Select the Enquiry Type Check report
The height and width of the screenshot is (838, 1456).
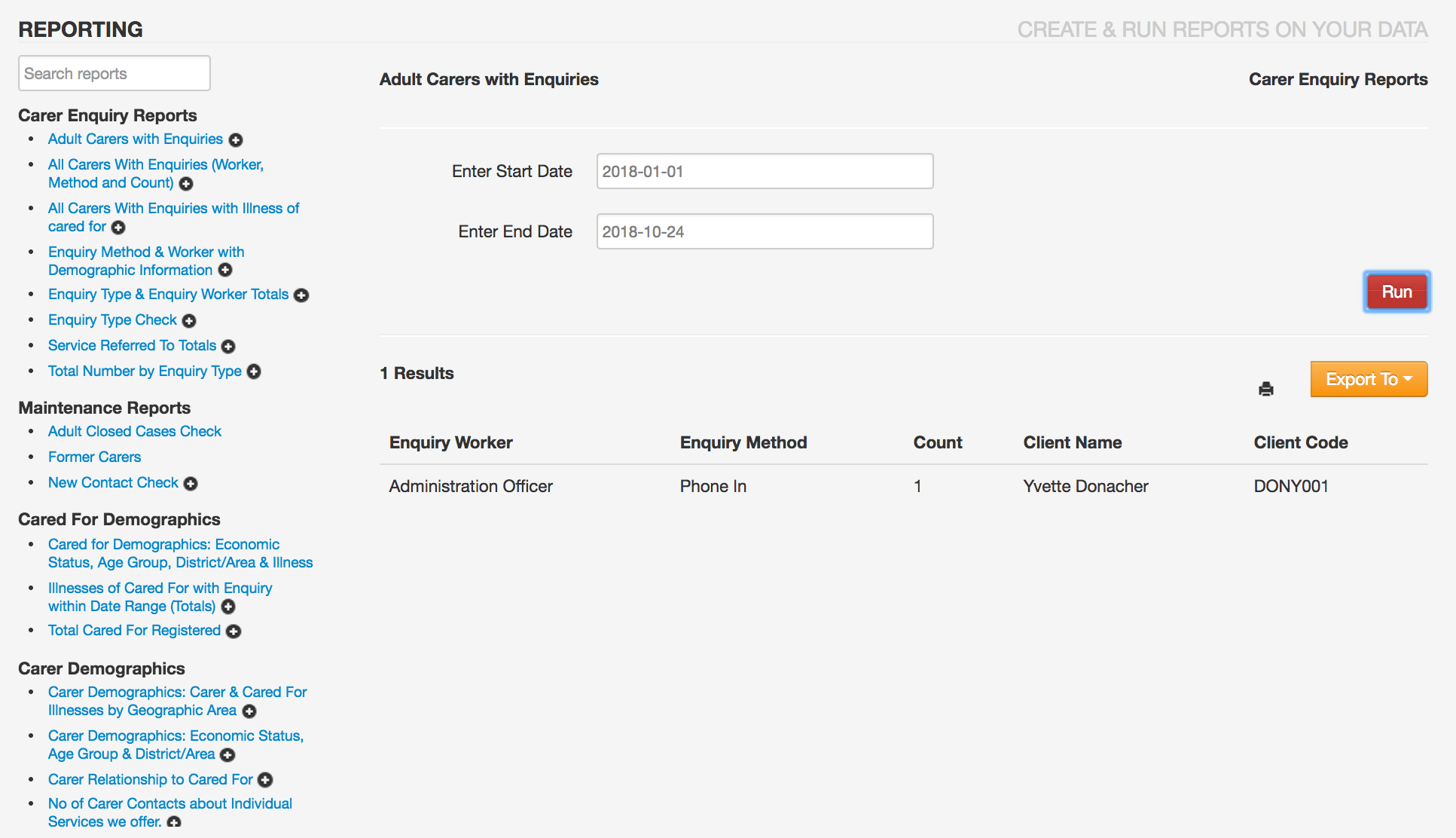pos(112,319)
